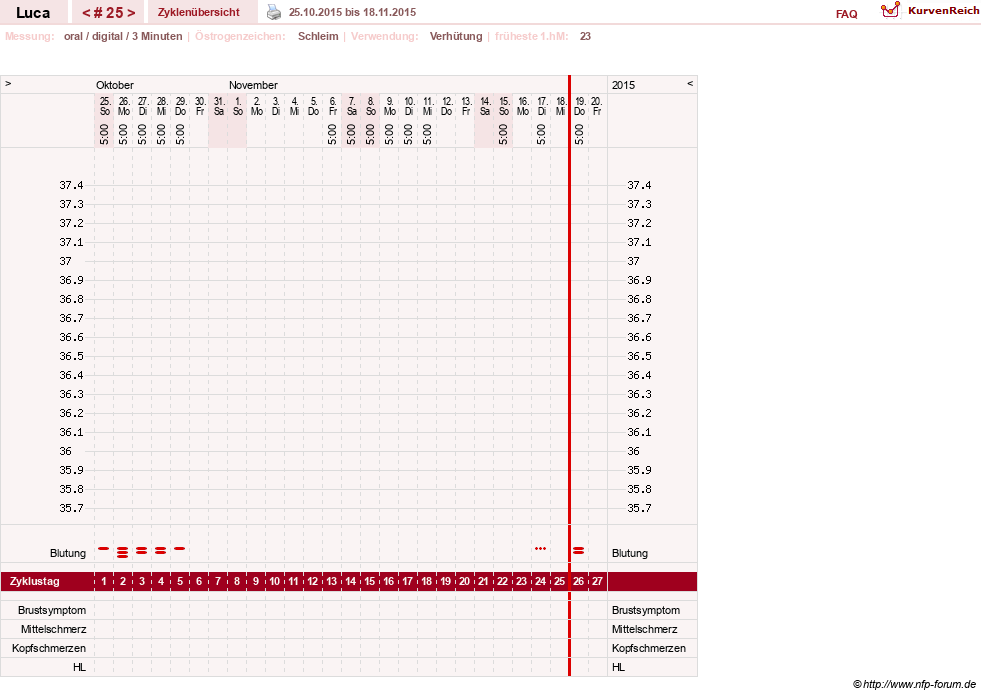Click the 5:00 time under 6. Fr
Viewport: 981px width, 696px height.
(x=332, y=134)
